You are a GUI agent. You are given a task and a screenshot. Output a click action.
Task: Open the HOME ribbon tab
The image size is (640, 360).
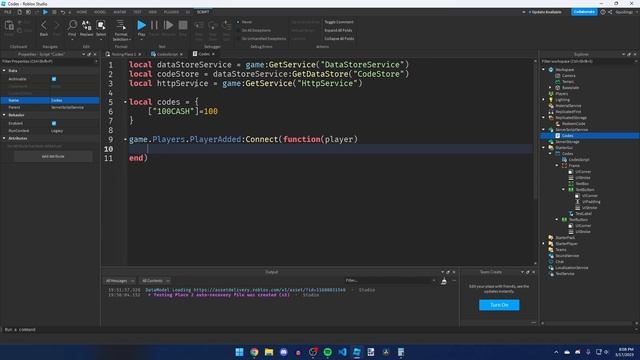(x=82, y=12)
